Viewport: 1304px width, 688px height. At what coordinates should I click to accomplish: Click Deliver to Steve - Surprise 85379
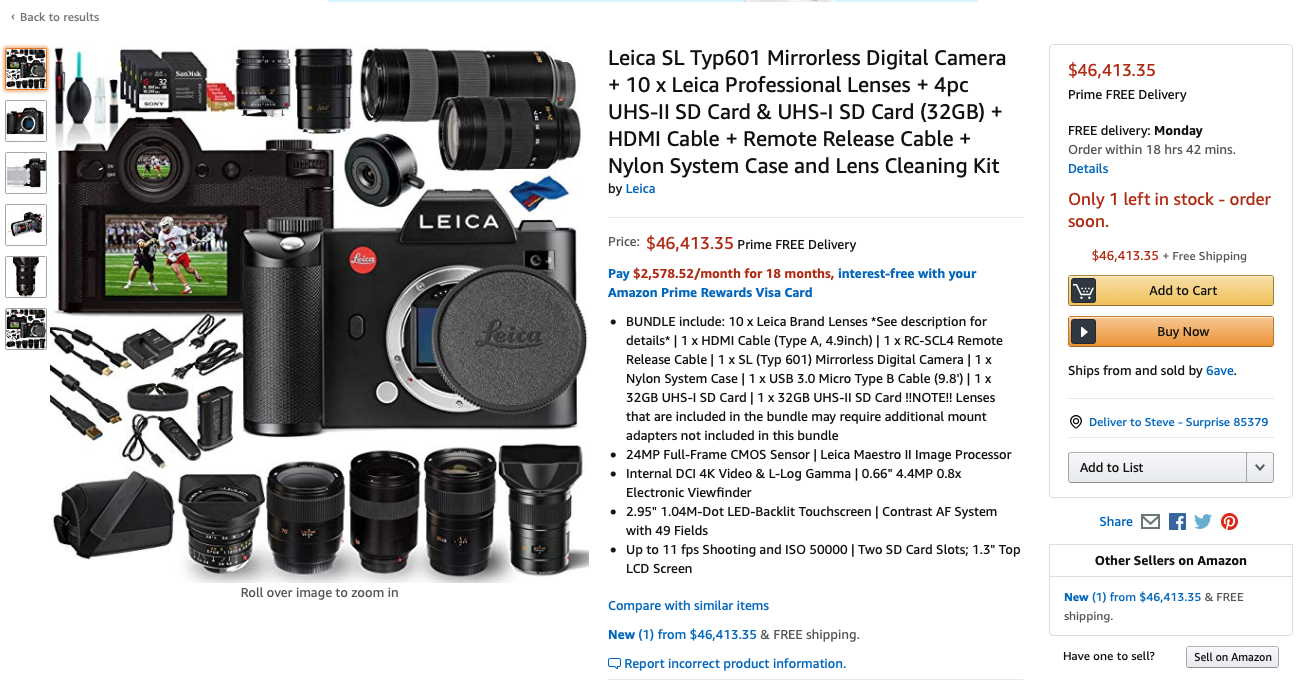[1178, 422]
